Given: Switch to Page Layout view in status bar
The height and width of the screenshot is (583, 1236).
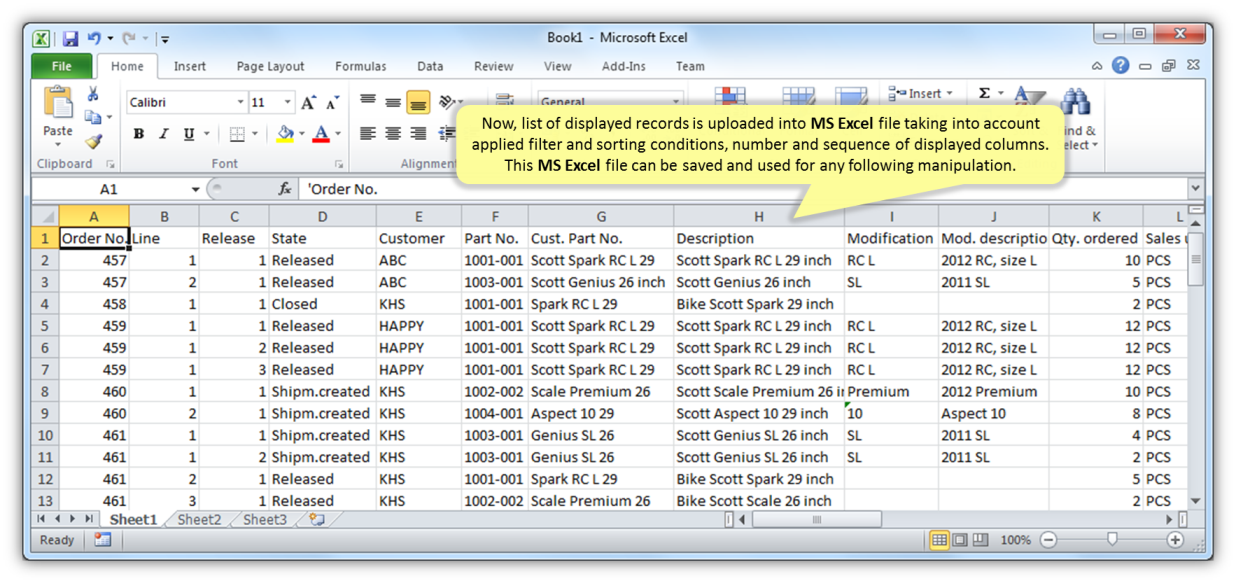Looking at the screenshot, I should [960, 540].
